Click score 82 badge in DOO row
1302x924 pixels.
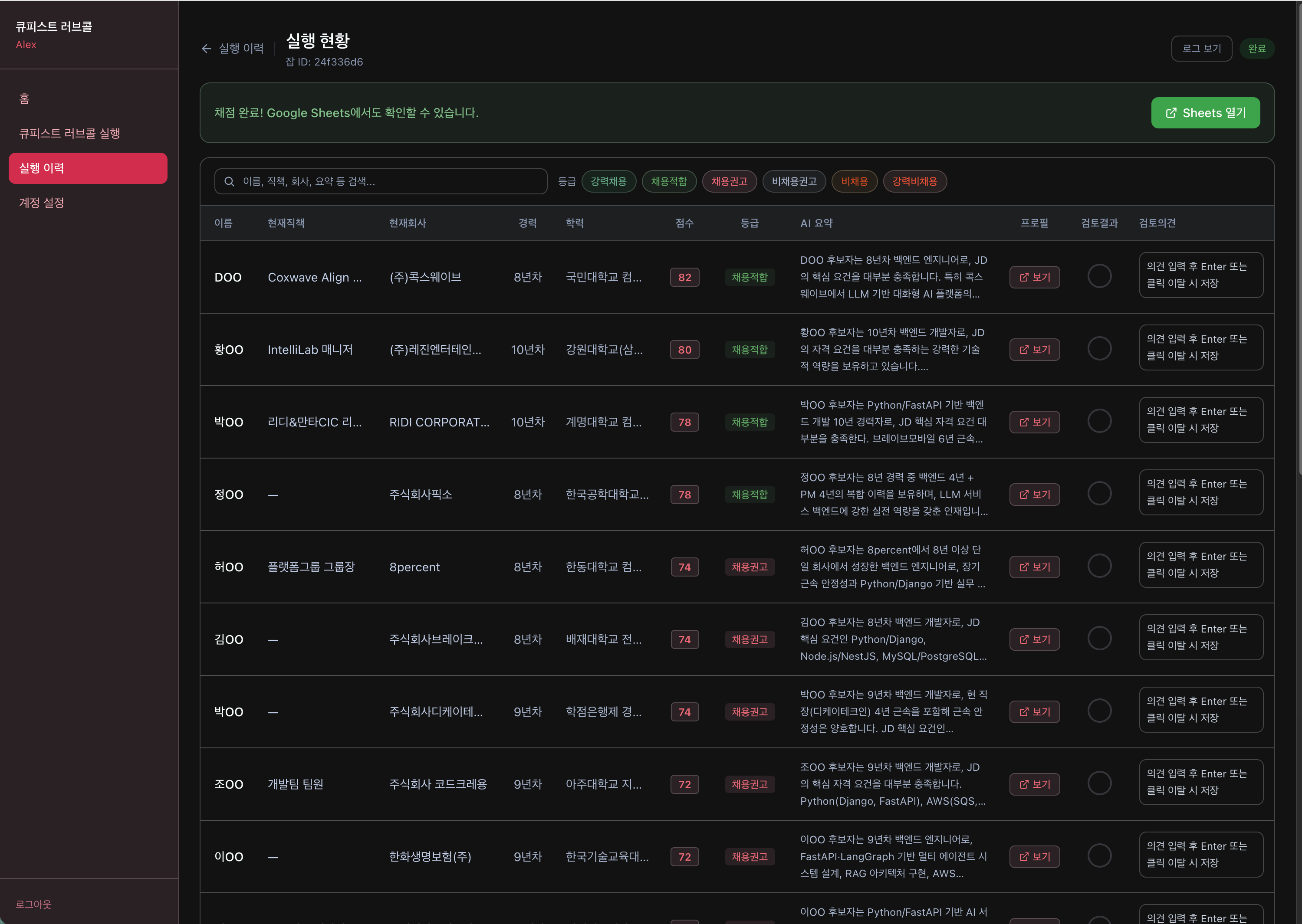(x=684, y=278)
